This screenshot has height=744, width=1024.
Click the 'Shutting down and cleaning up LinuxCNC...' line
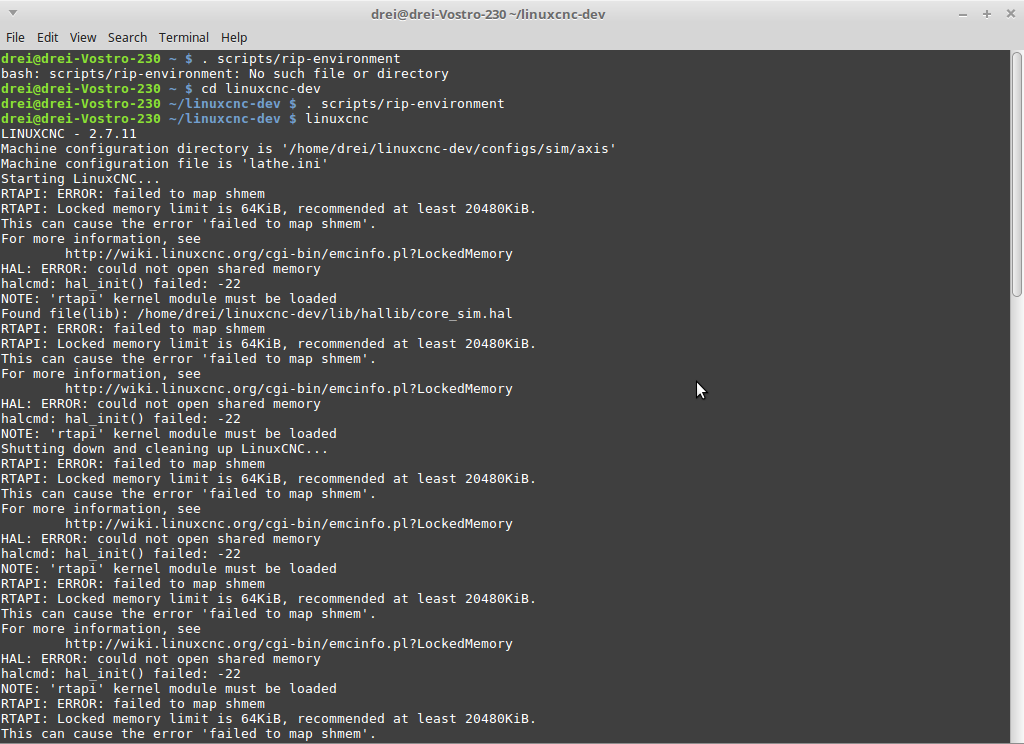165,449
